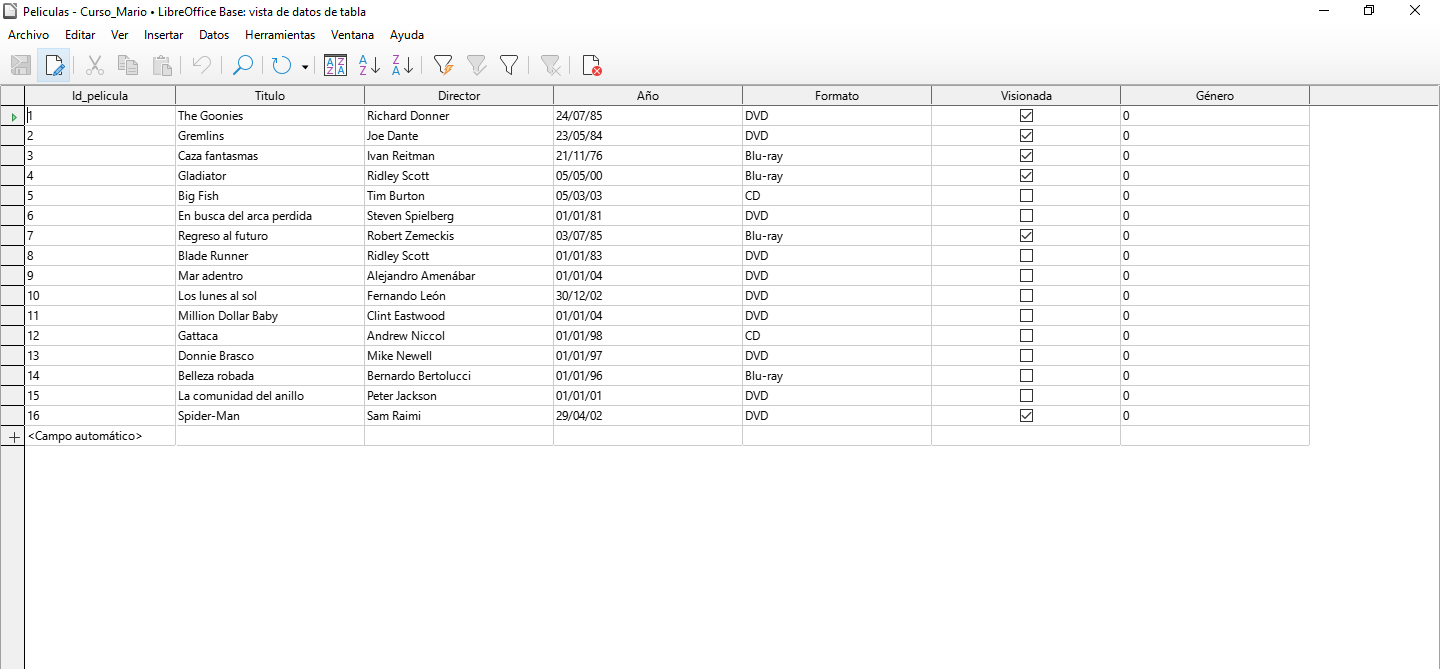Apply AutoFilter funnel with lightning
Image resolution: width=1440 pixels, height=669 pixels.
443,65
